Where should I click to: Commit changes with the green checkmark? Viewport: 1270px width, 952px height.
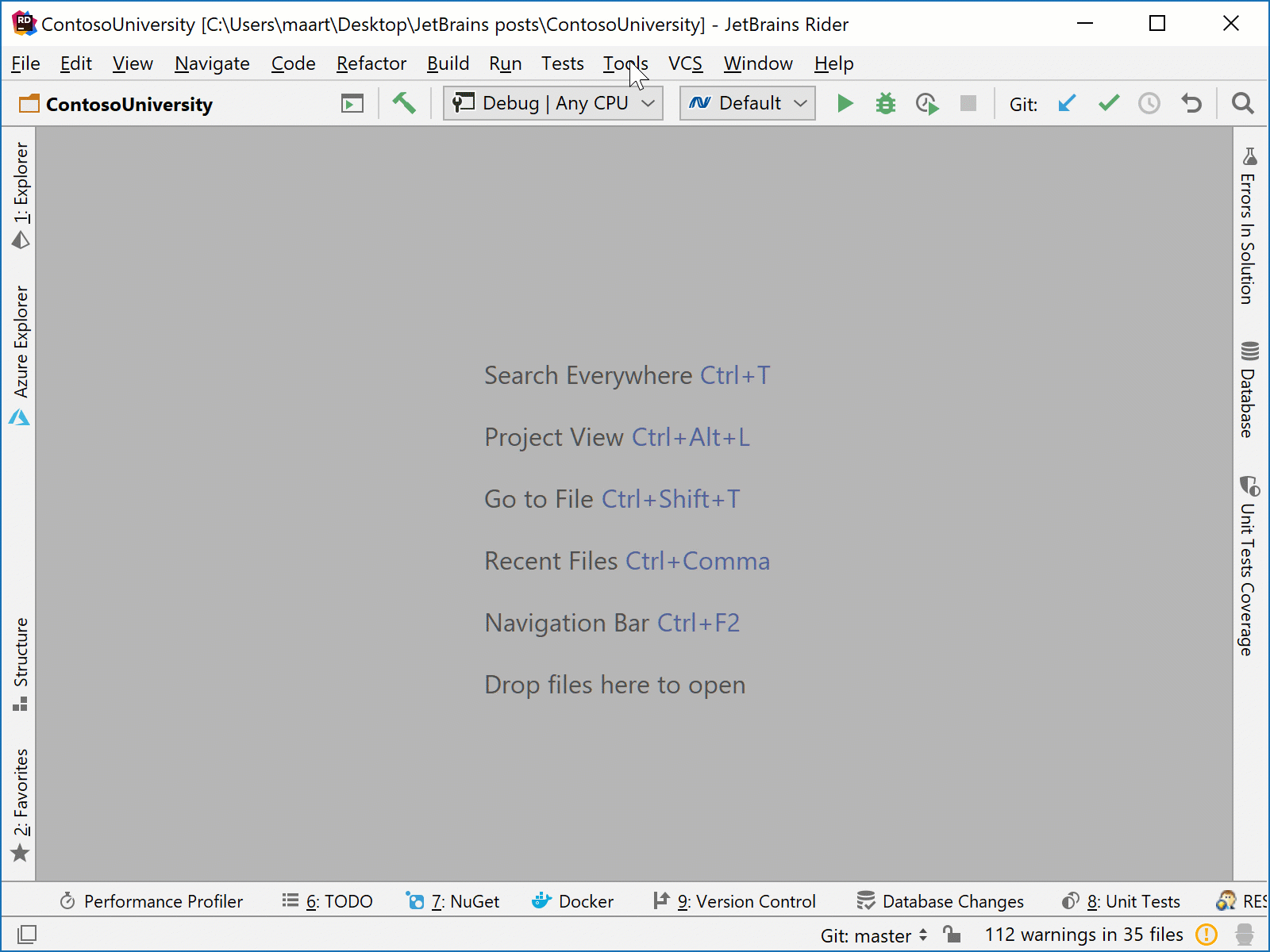coord(1108,103)
